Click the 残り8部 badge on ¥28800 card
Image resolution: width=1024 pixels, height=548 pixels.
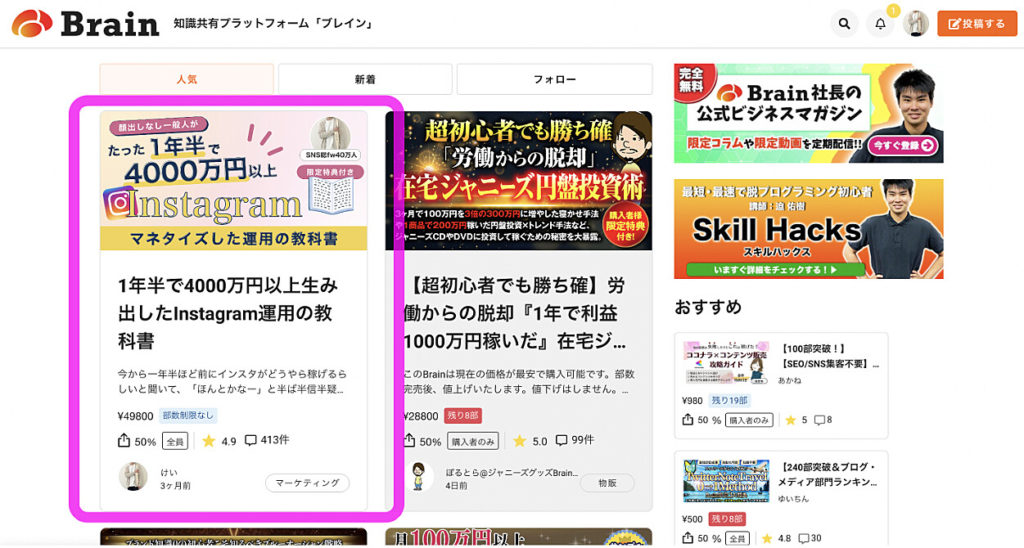(x=463, y=415)
